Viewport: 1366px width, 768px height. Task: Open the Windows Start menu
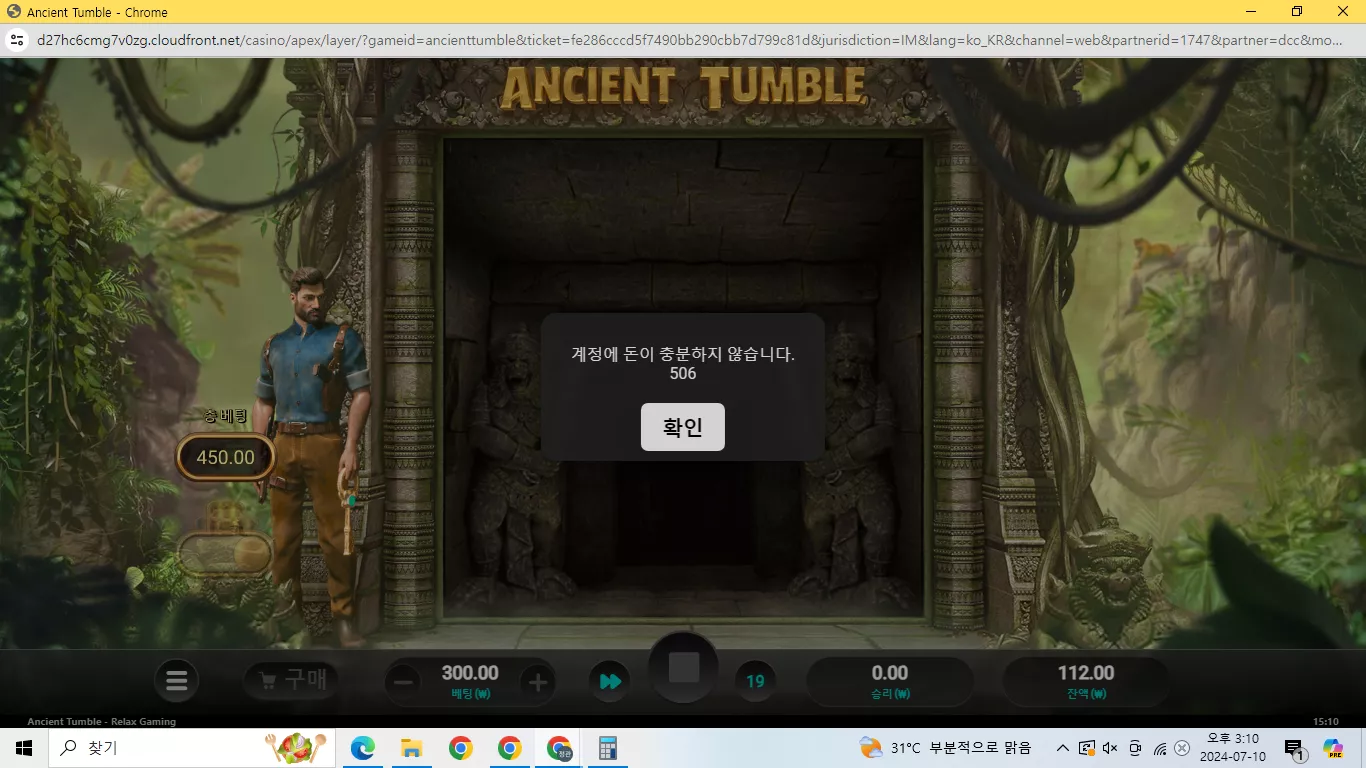(24, 748)
